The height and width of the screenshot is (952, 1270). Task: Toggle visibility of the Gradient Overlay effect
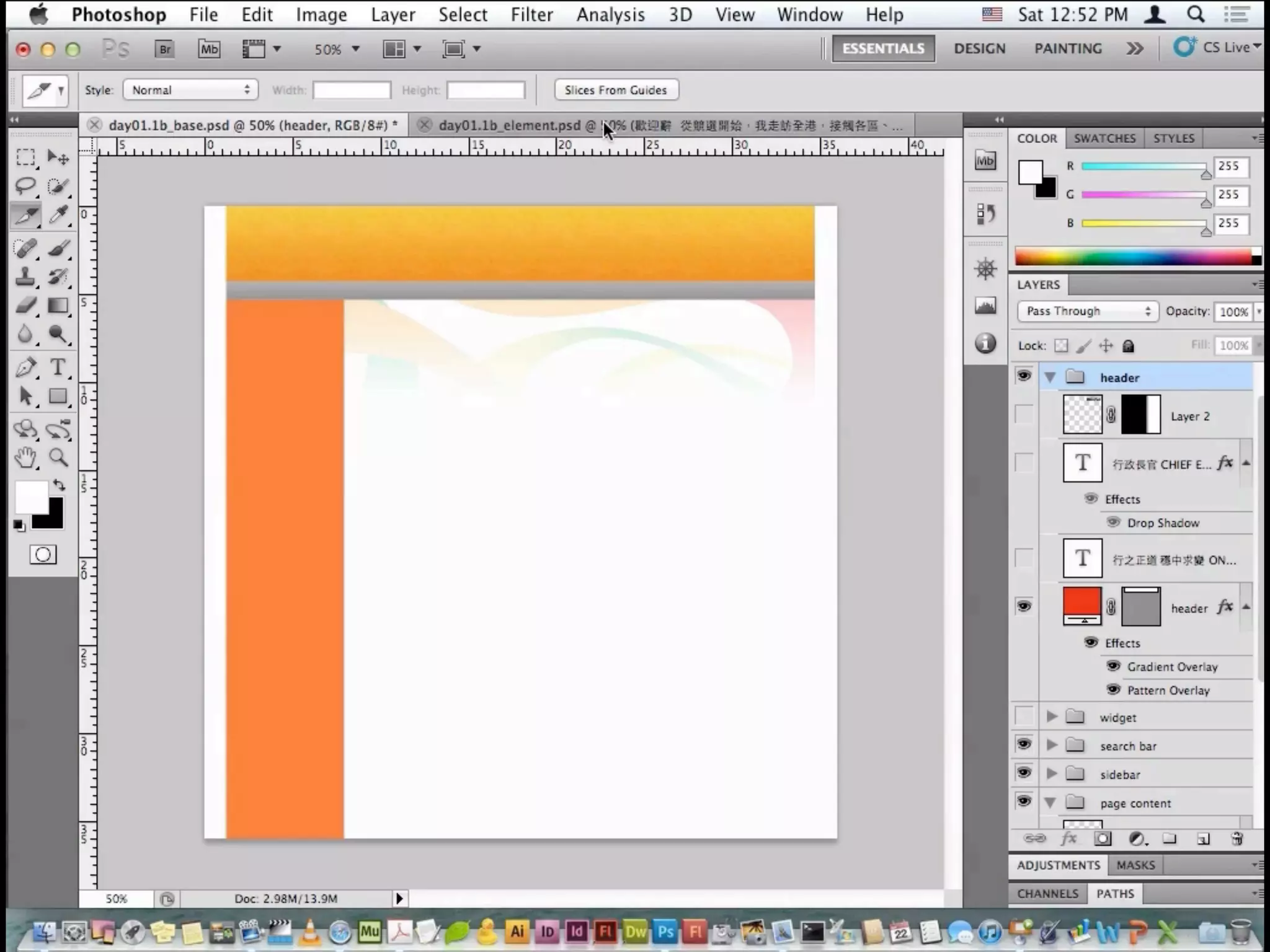(1114, 666)
